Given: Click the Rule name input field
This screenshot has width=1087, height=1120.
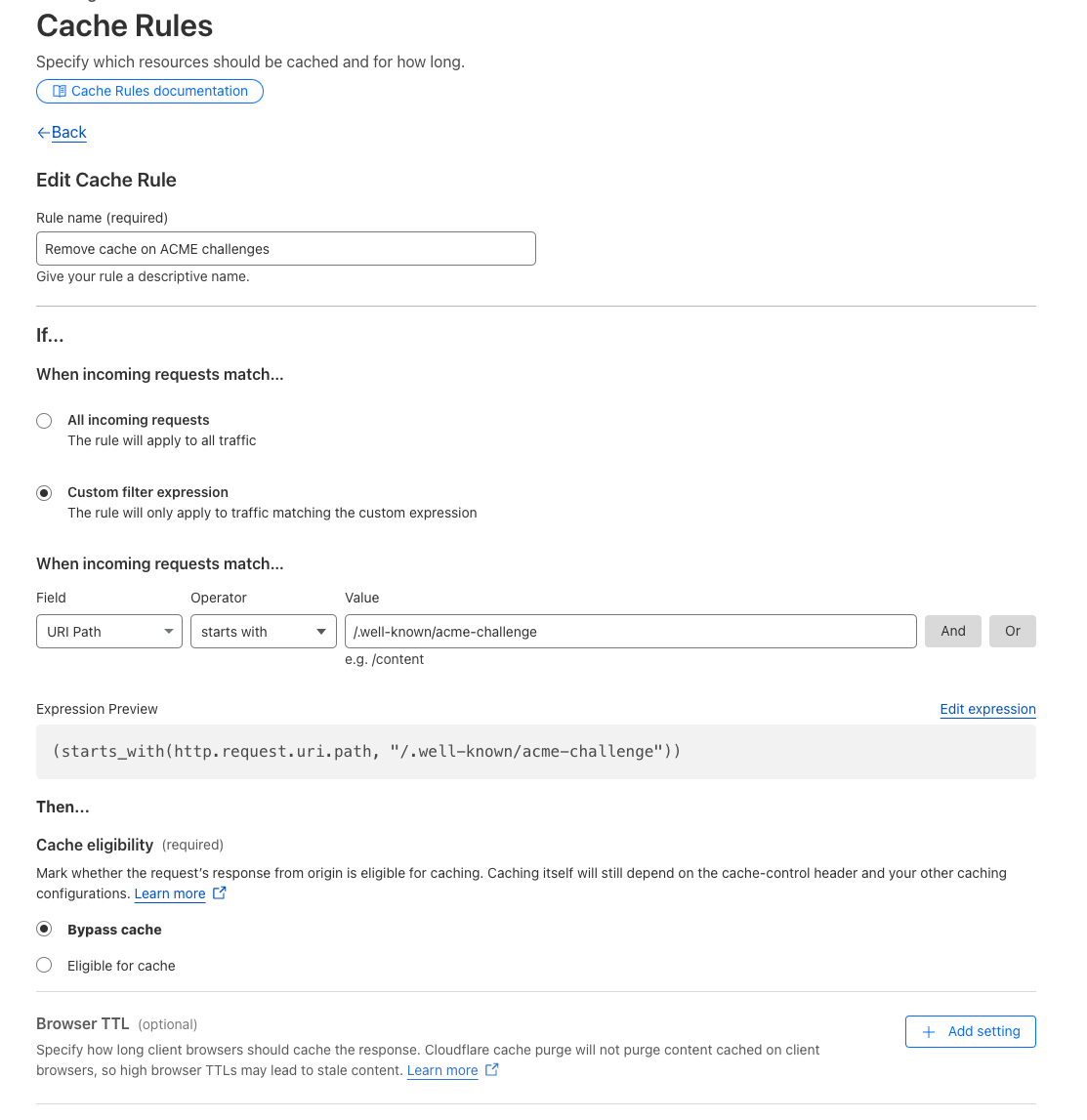Looking at the screenshot, I should (x=286, y=249).
